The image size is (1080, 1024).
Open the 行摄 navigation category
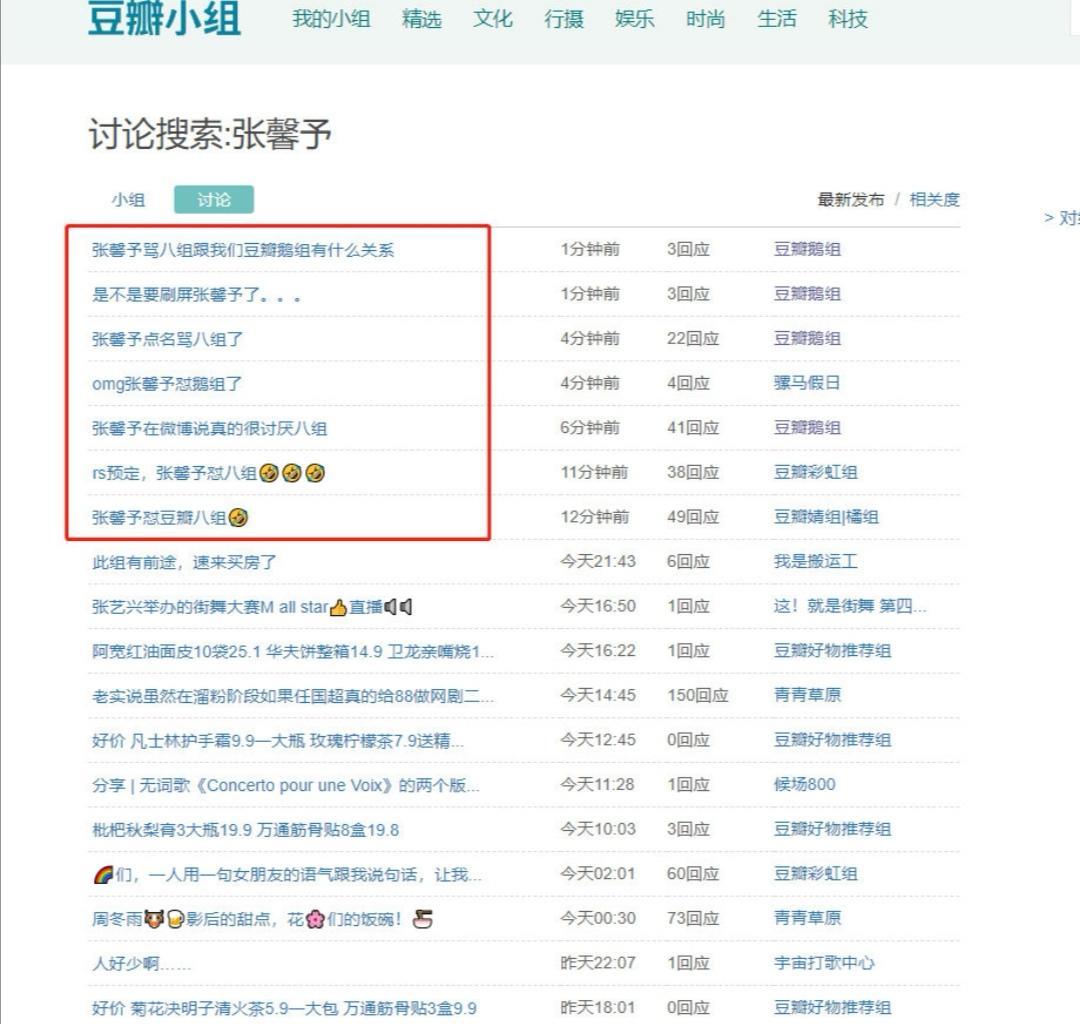point(563,19)
